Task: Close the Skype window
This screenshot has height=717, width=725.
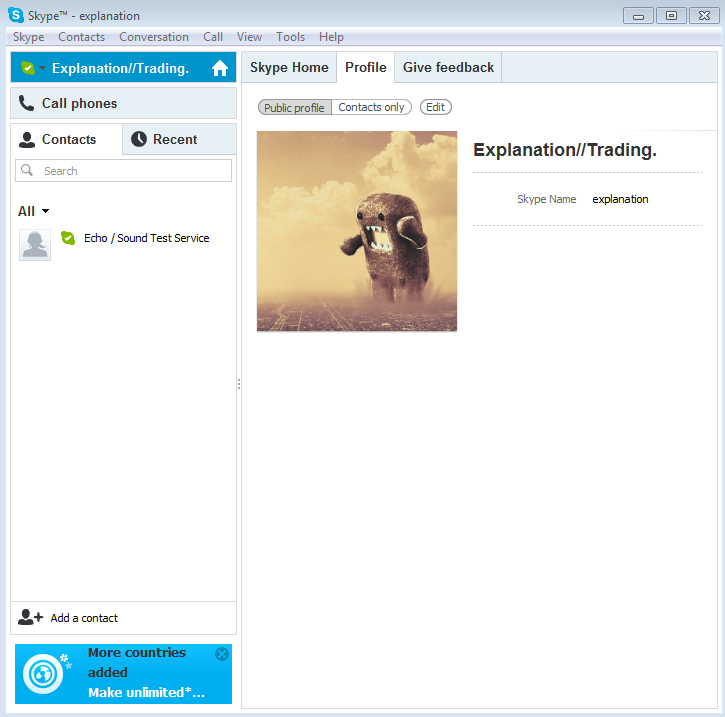Action: point(704,16)
